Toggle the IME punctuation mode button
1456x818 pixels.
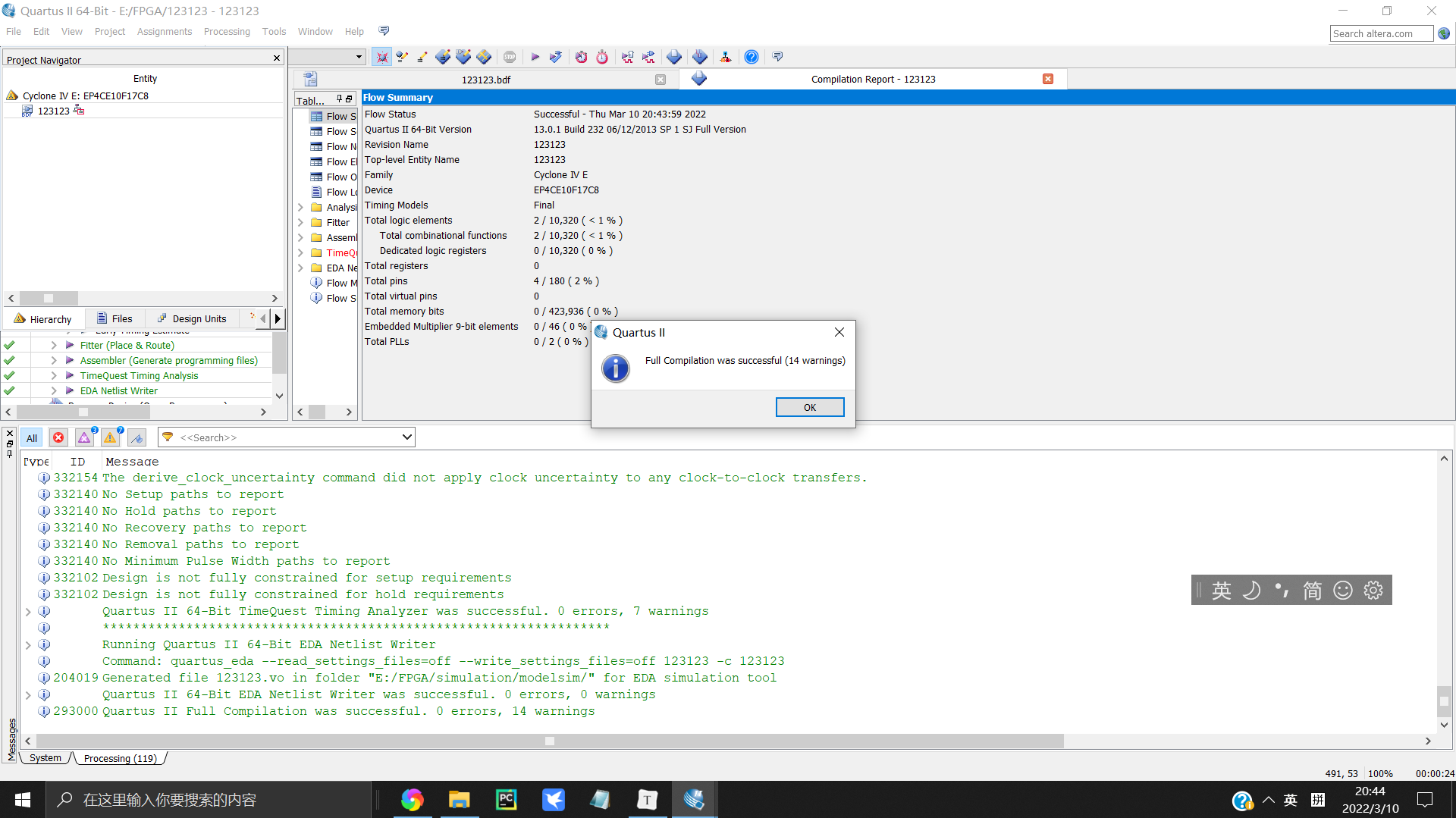[x=1282, y=590]
